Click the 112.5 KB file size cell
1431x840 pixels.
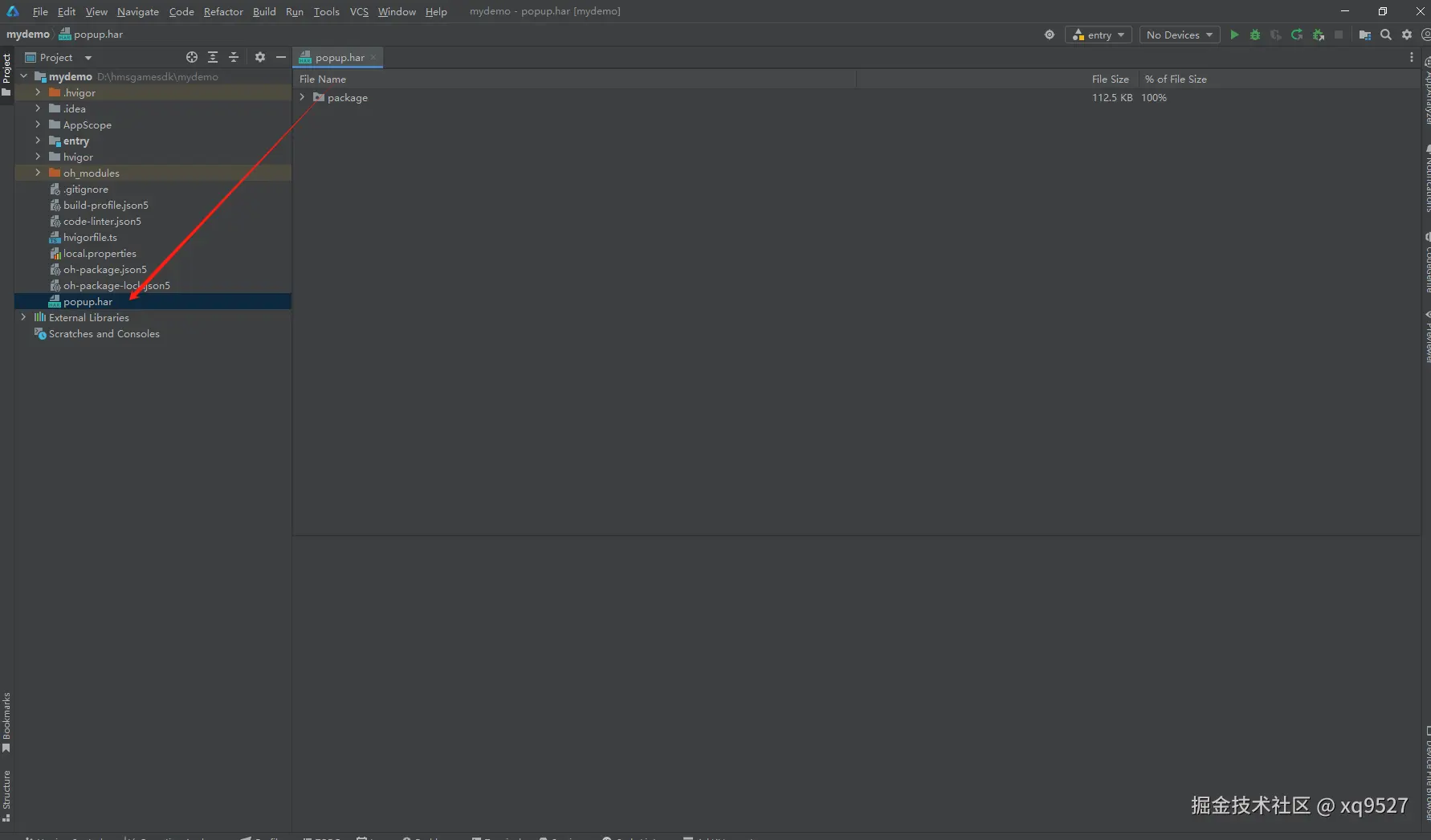tap(1112, 97)
